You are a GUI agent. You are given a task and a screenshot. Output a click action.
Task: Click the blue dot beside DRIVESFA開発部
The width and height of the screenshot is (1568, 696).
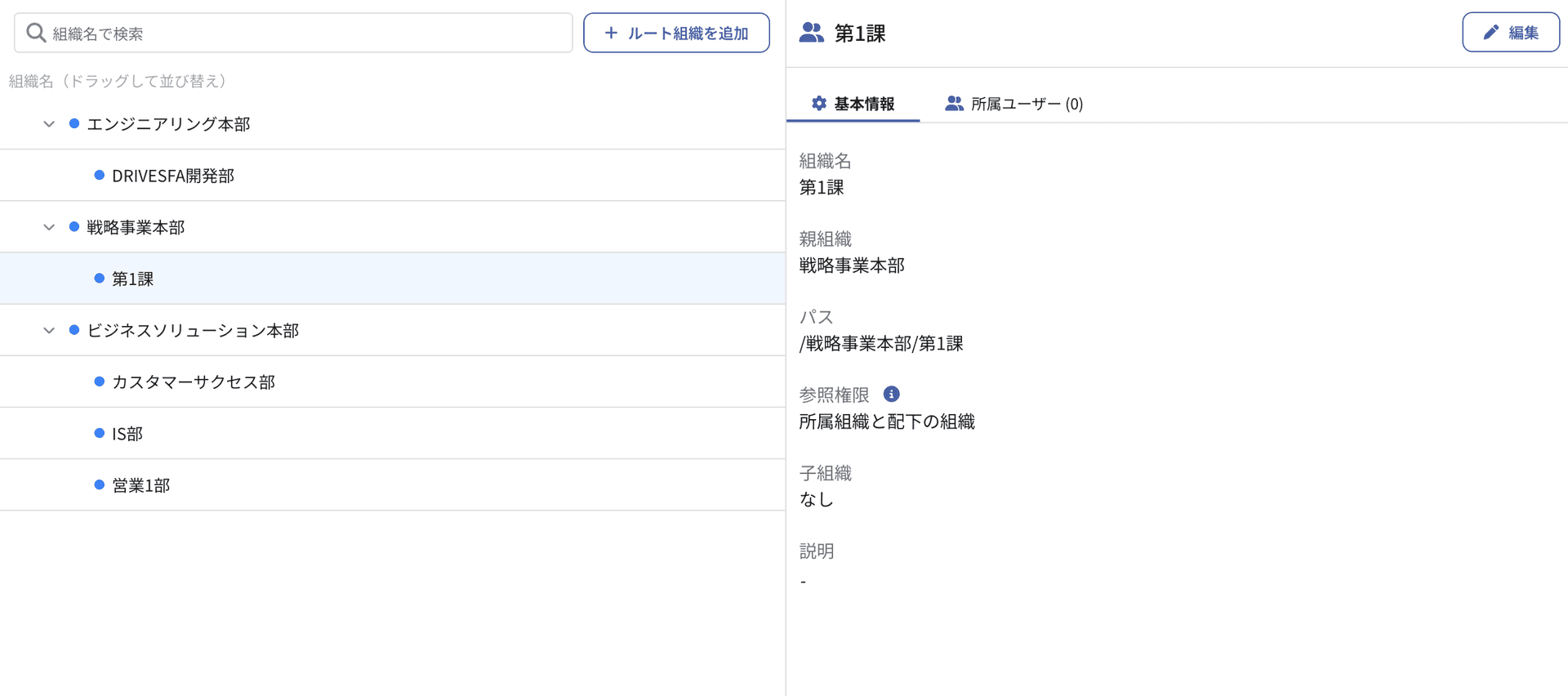tap(100, 176)
